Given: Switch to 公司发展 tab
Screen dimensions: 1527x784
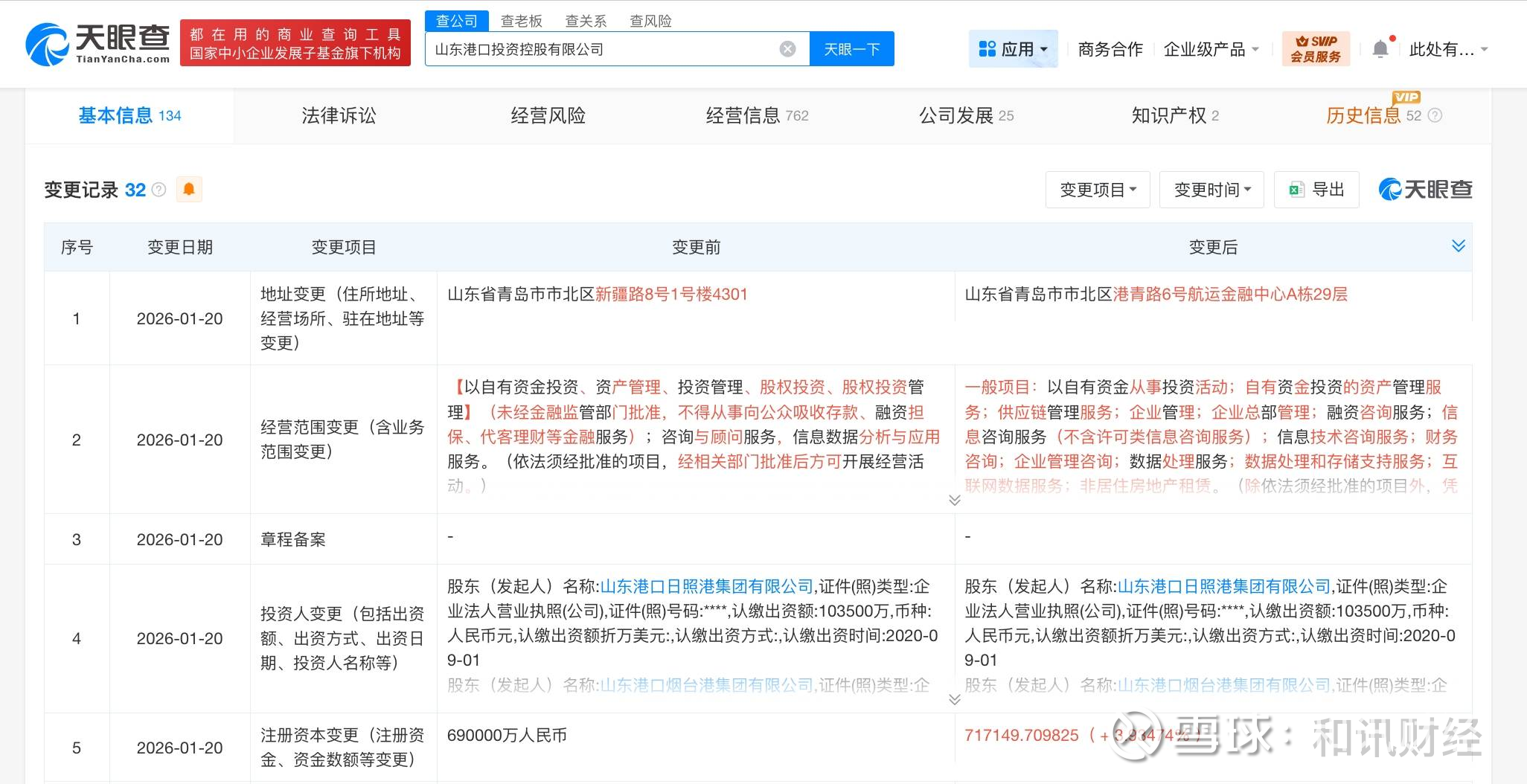Looking at the screenshot, I should (x=966, y=115).
